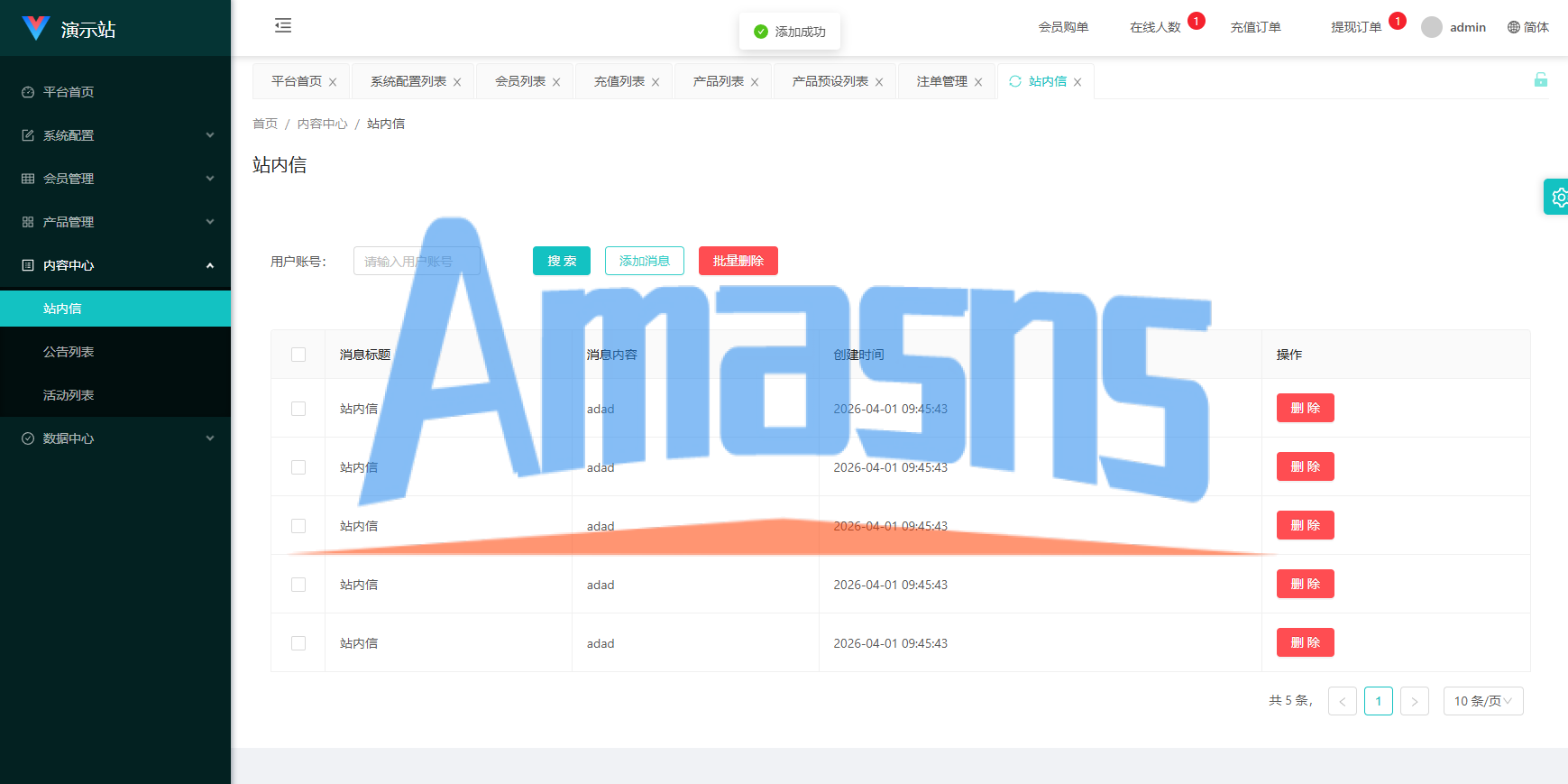
Task: Select 公告列表 in the sidebar
Action: click(x=115, y=352)
